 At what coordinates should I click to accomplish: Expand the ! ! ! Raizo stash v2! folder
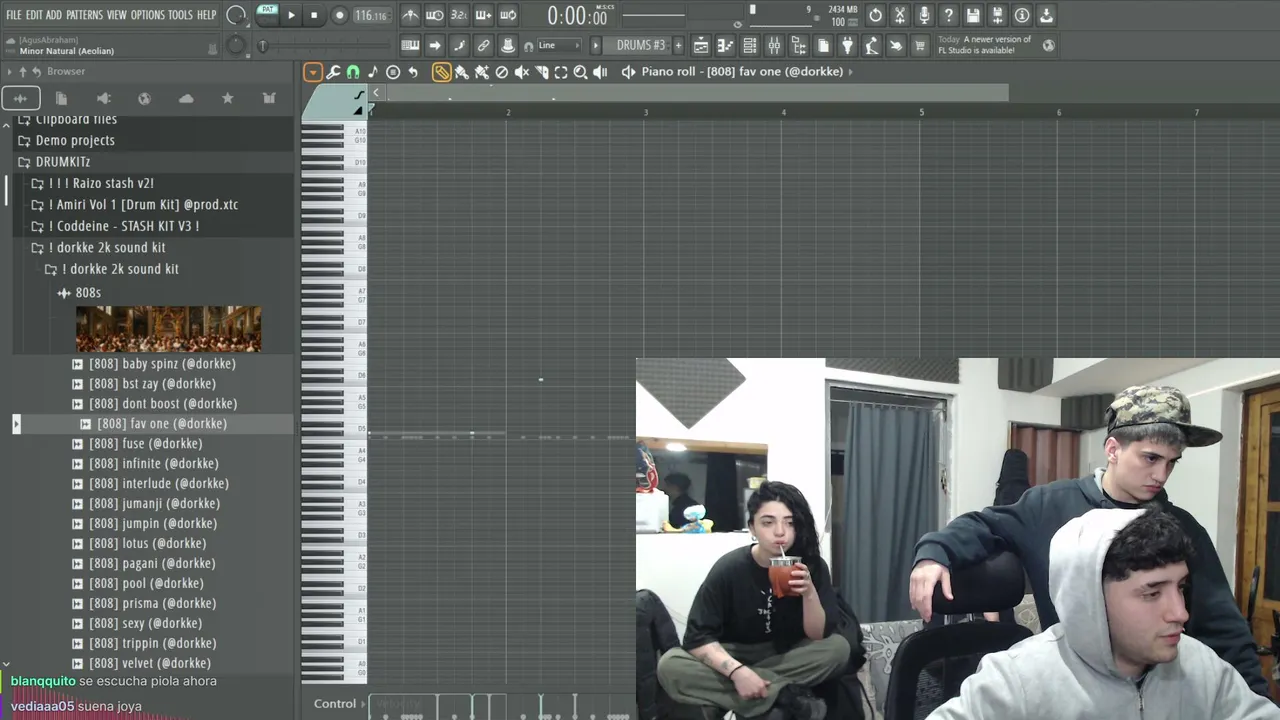101,184
